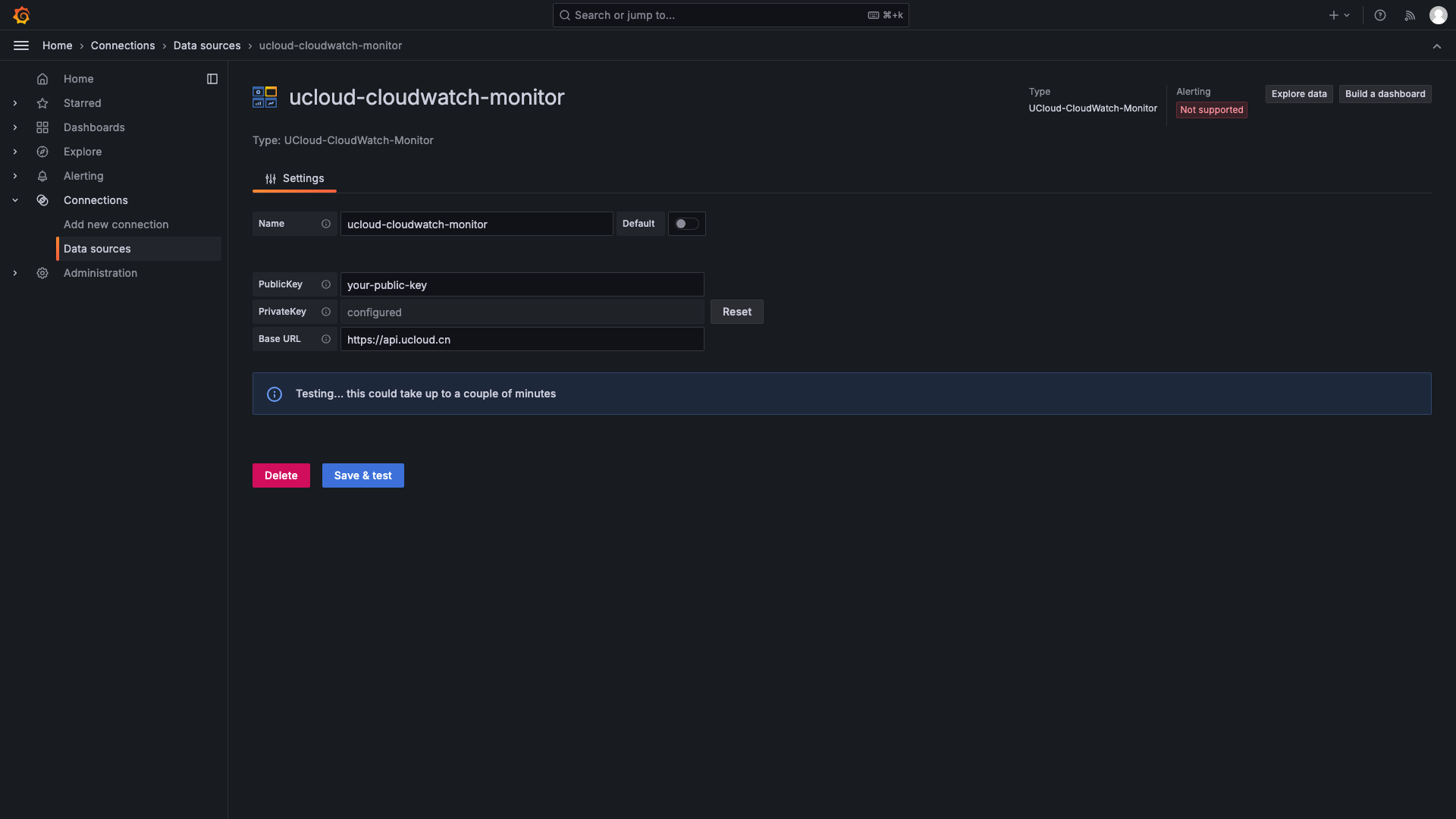
Task: Click the Dashboards grid icon
Action: point(42,127)
